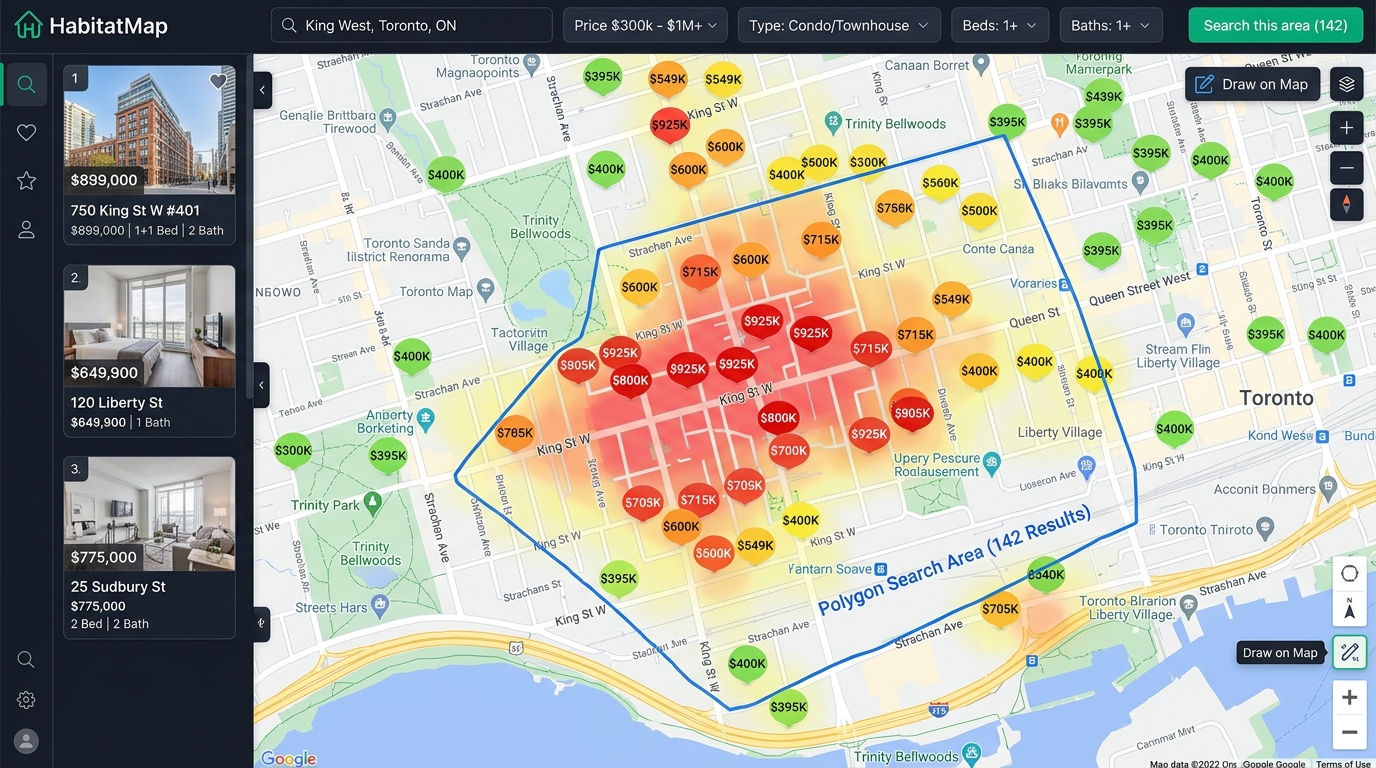
Task: Open the profile person icon in sidebar
Action: tap(27, 229)
